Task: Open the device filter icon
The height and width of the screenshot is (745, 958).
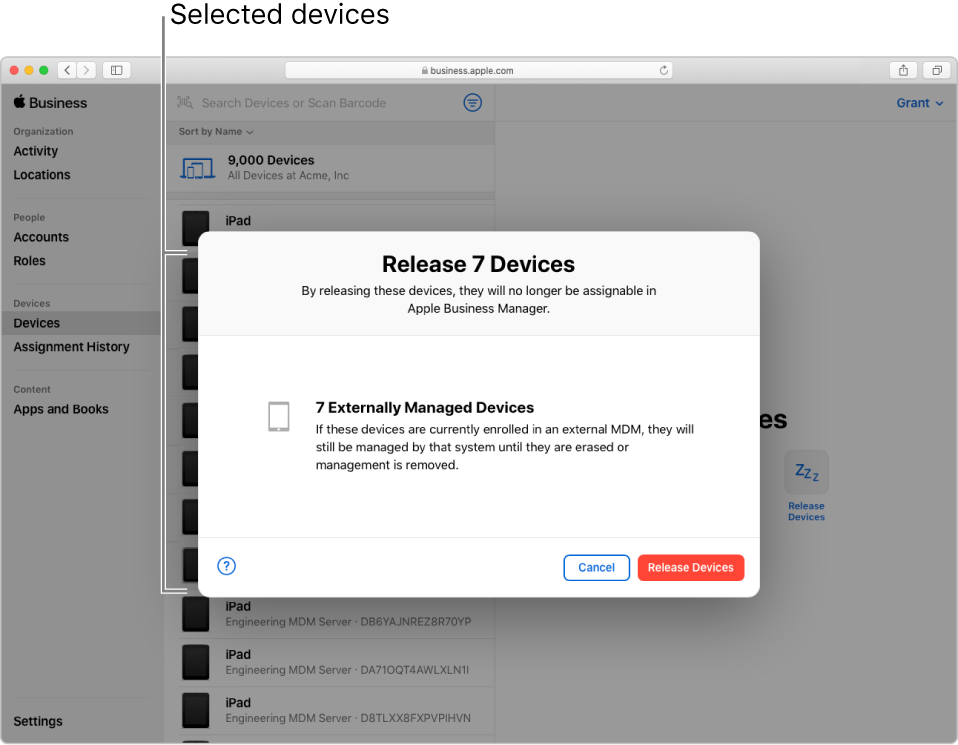Action: pos(472,103)
